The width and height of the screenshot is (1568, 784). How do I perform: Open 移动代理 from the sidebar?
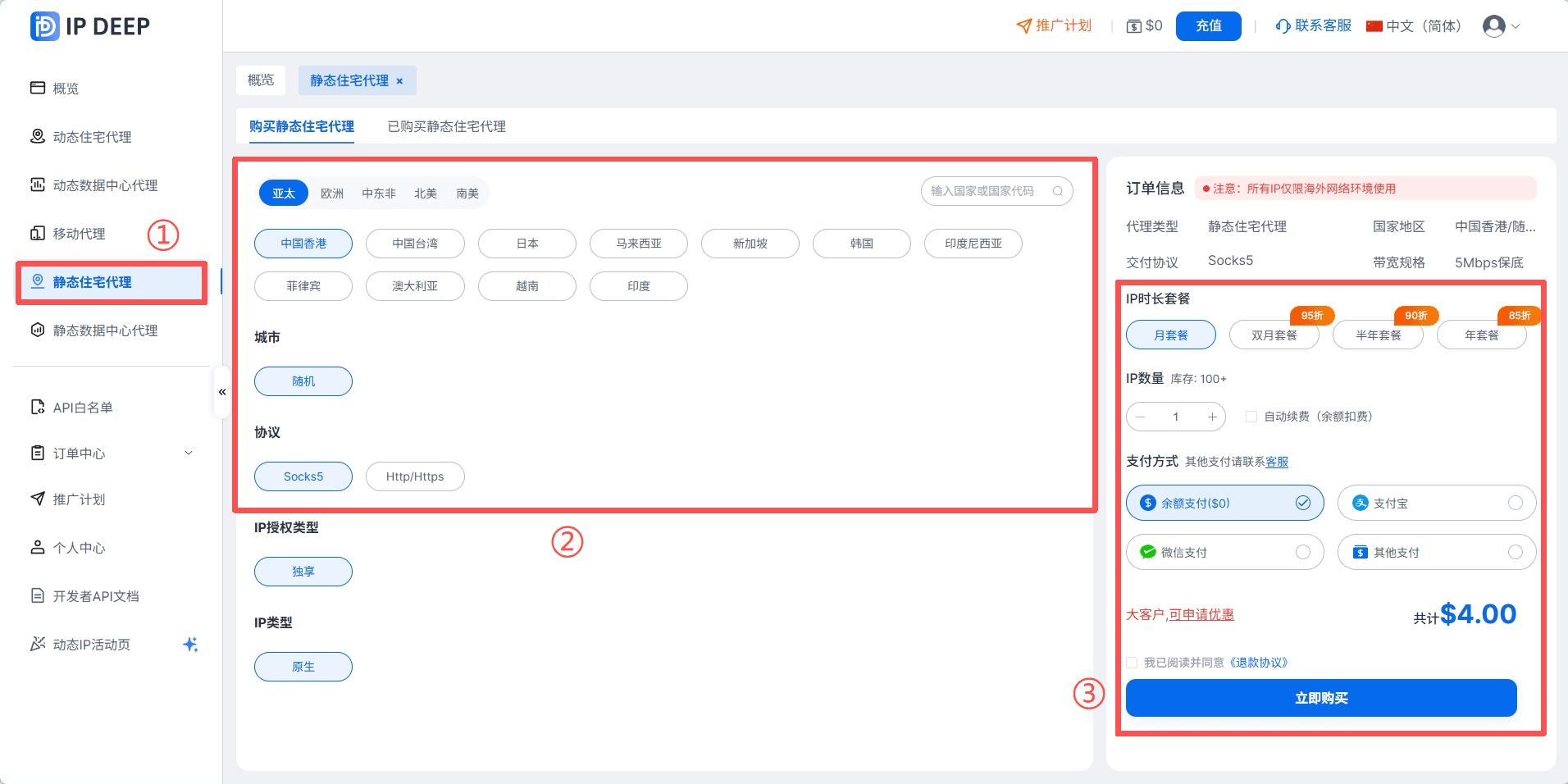37,233
